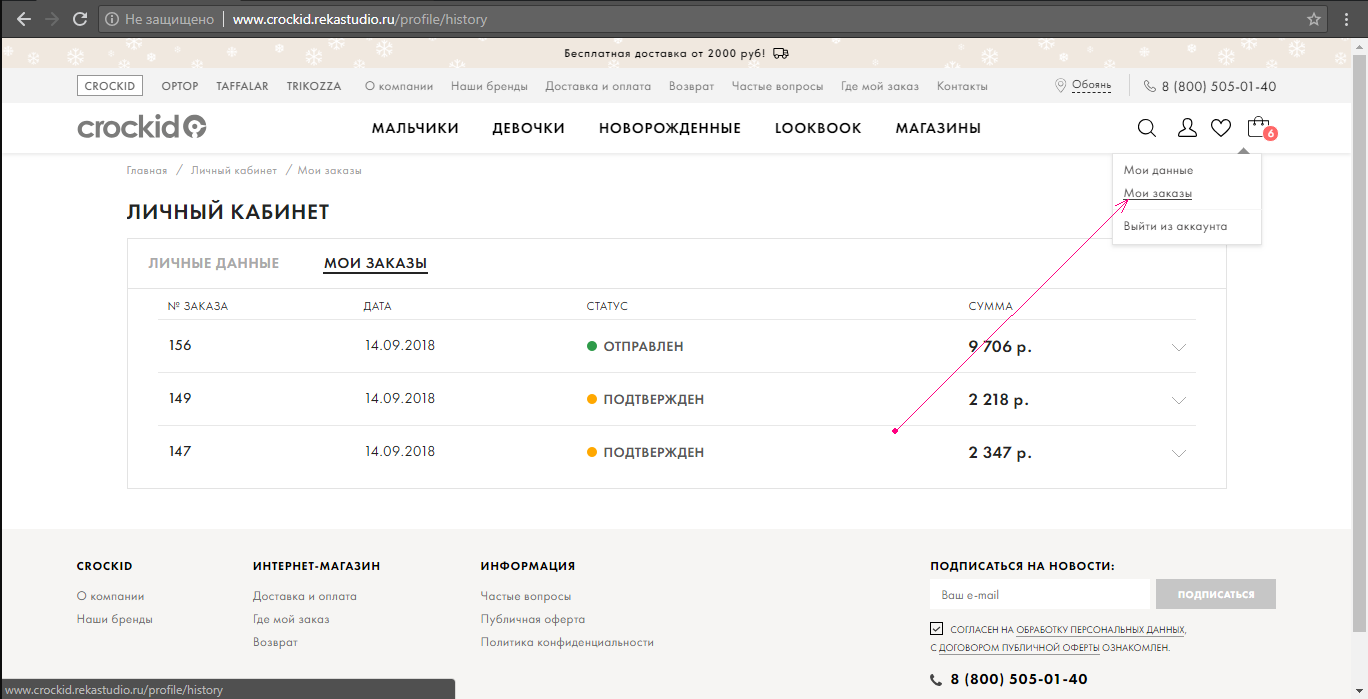The width and height of the screenshot is (1368, 699).
Task: Select Мои данные in account menu
Action: [x=1158, y=171]
